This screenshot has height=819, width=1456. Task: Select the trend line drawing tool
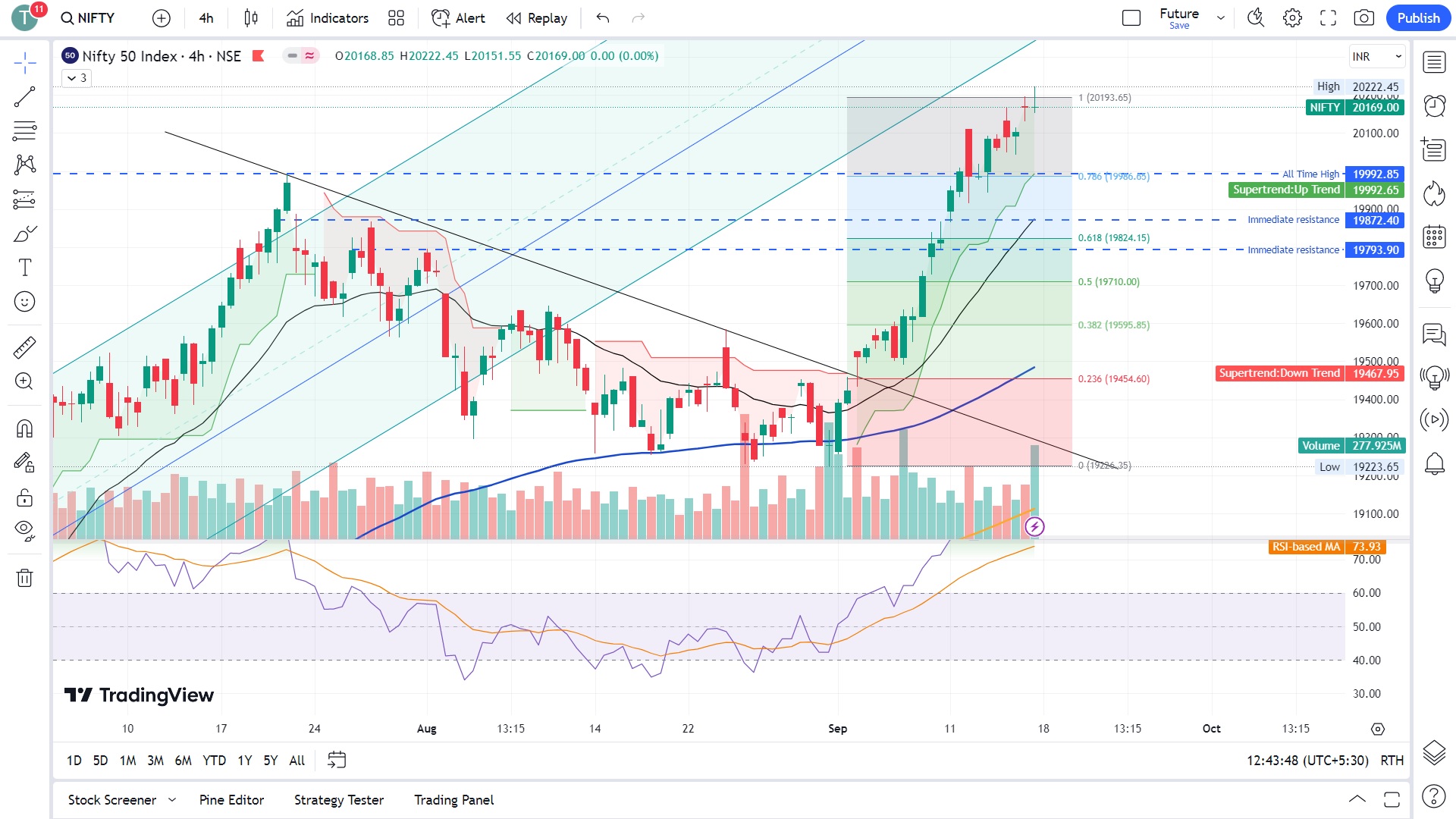(24, 97)
